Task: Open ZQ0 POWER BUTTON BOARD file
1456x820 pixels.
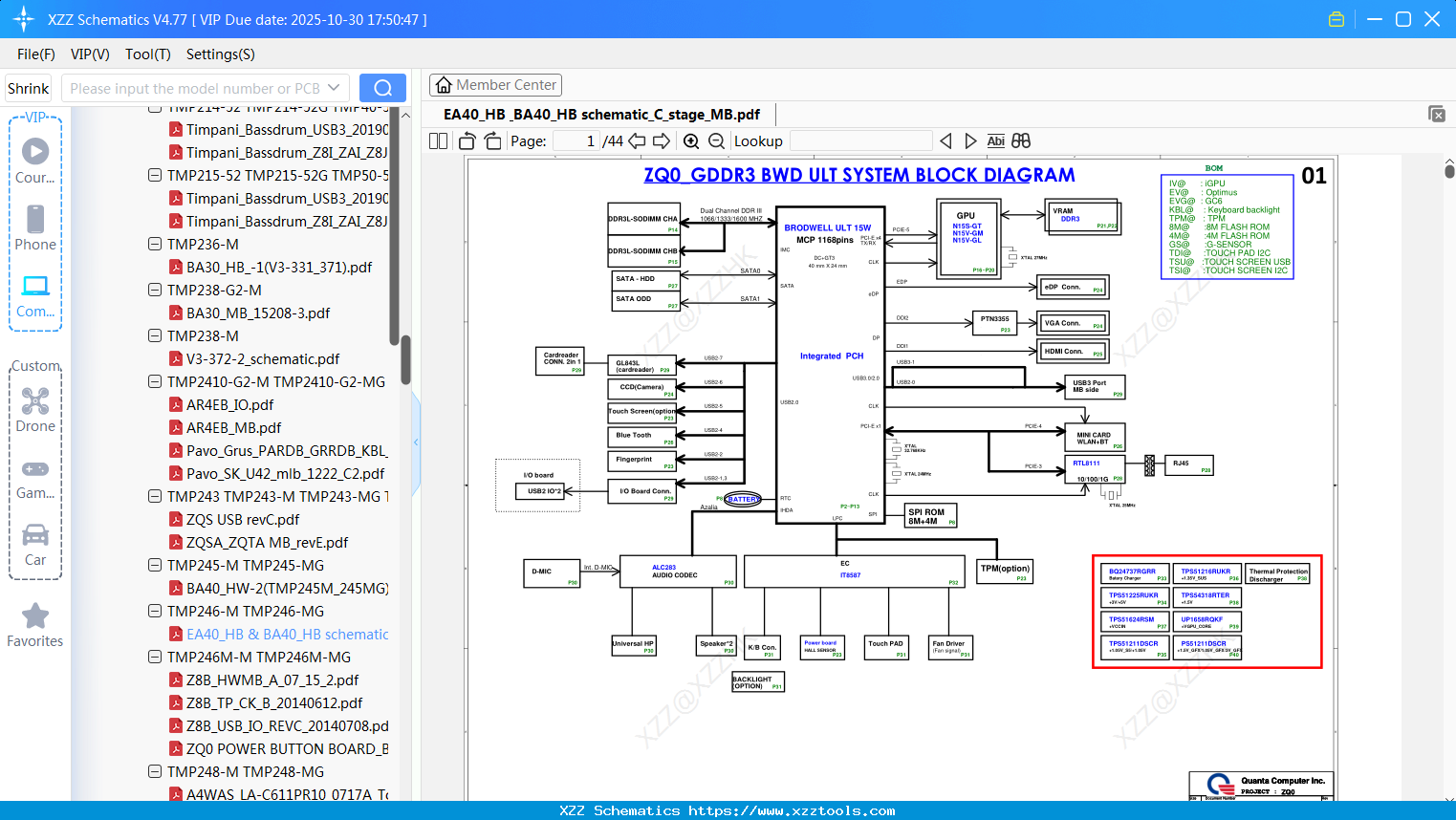Action: coord(287,749)
